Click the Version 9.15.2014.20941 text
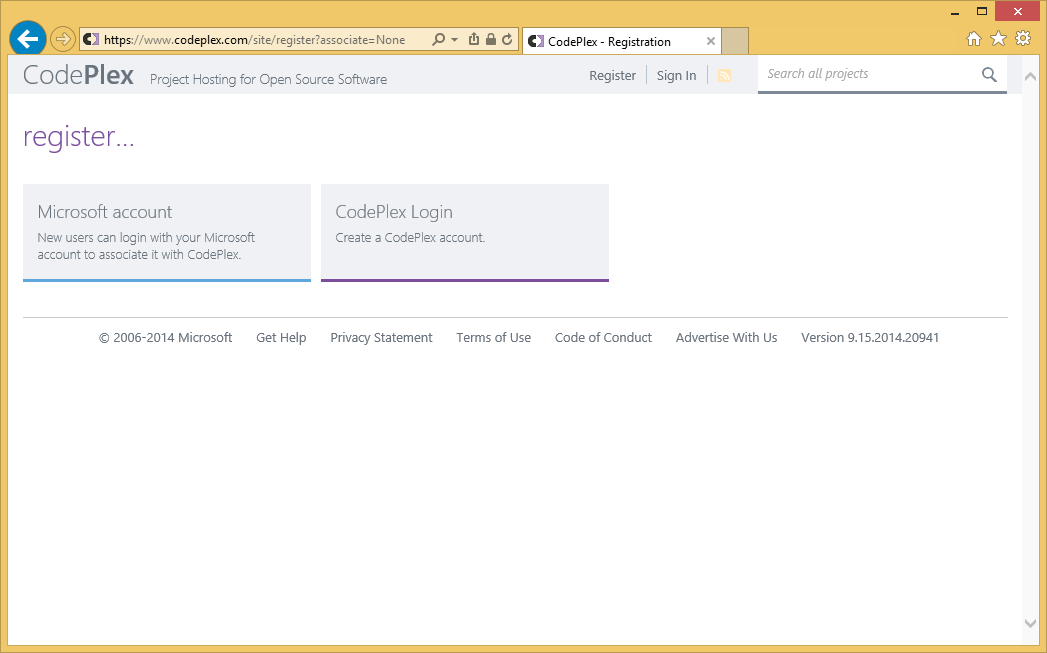Image resolution: width=1047 pixels, height=653 pixels. 870,338
